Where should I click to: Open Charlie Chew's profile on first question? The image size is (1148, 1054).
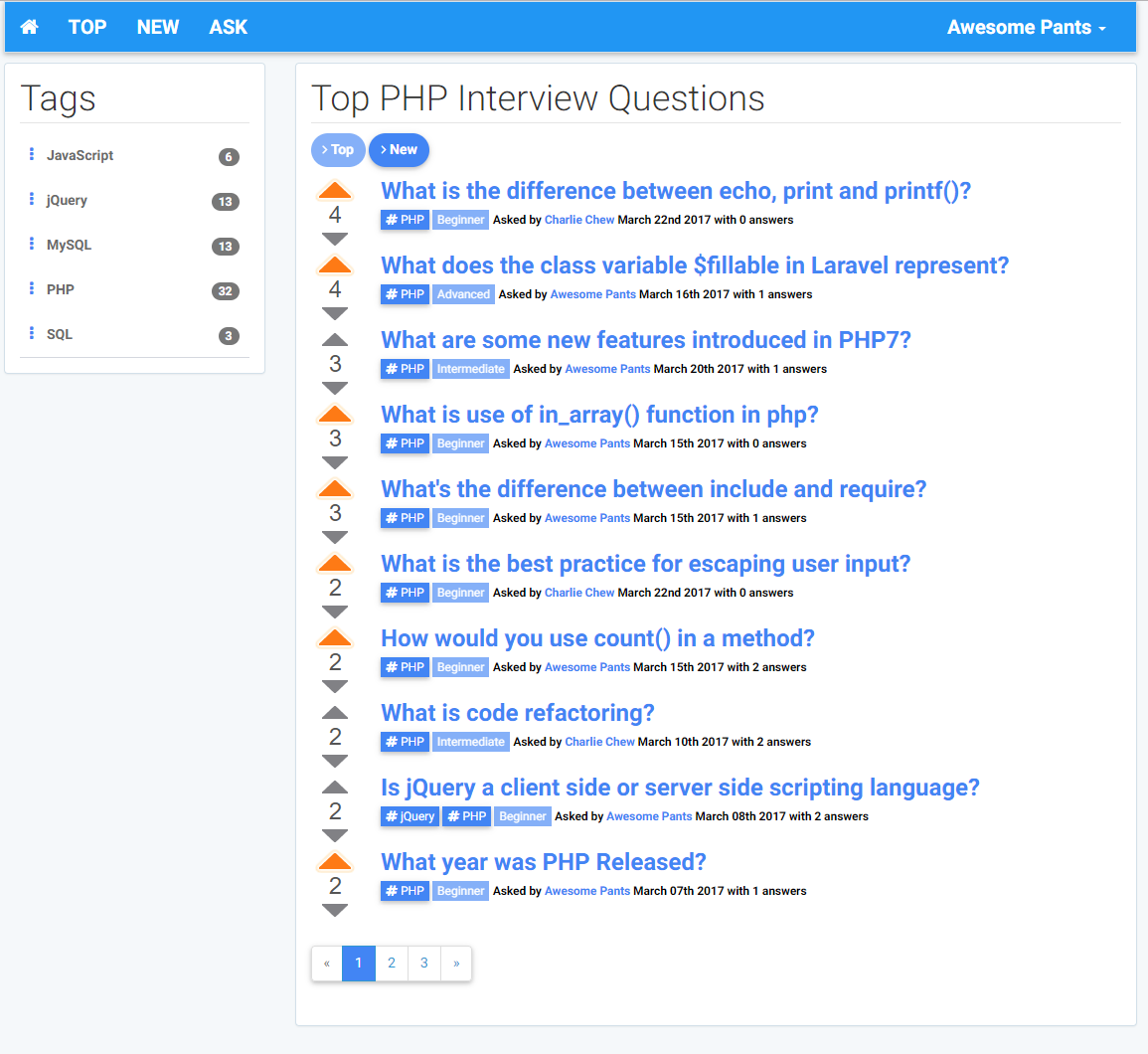[x=578, y=220]
